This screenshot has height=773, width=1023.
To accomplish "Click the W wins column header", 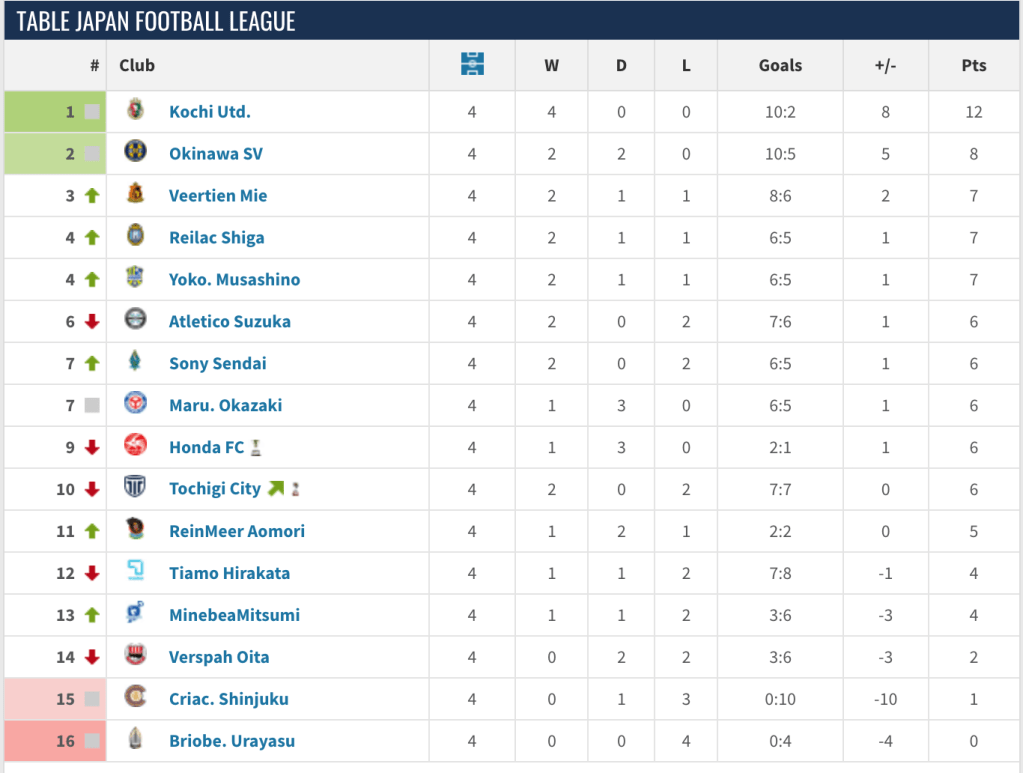I will (x=552, y=66).
